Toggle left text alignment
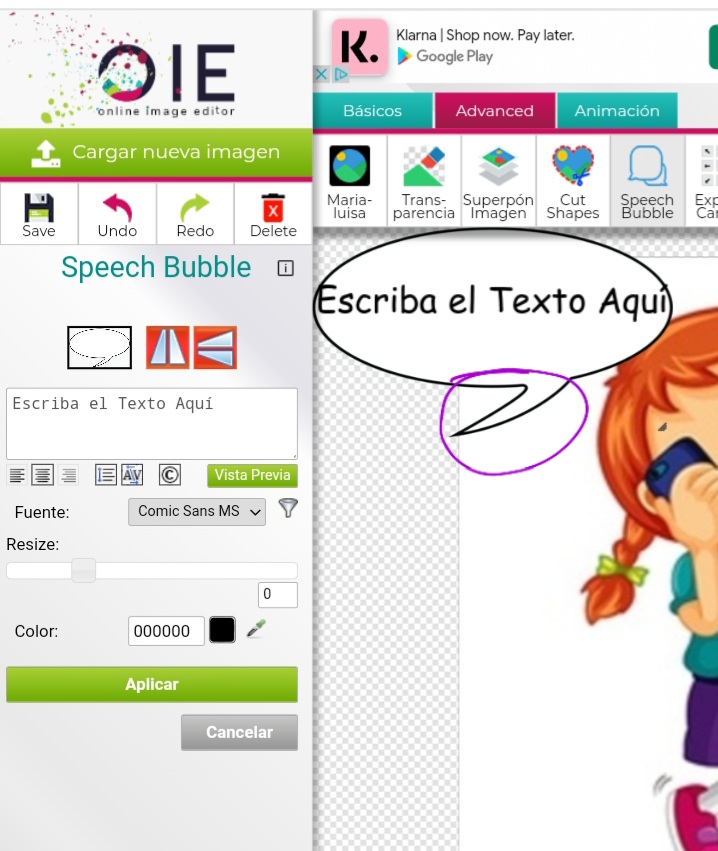718x851 pixels. tap(17, 475)
